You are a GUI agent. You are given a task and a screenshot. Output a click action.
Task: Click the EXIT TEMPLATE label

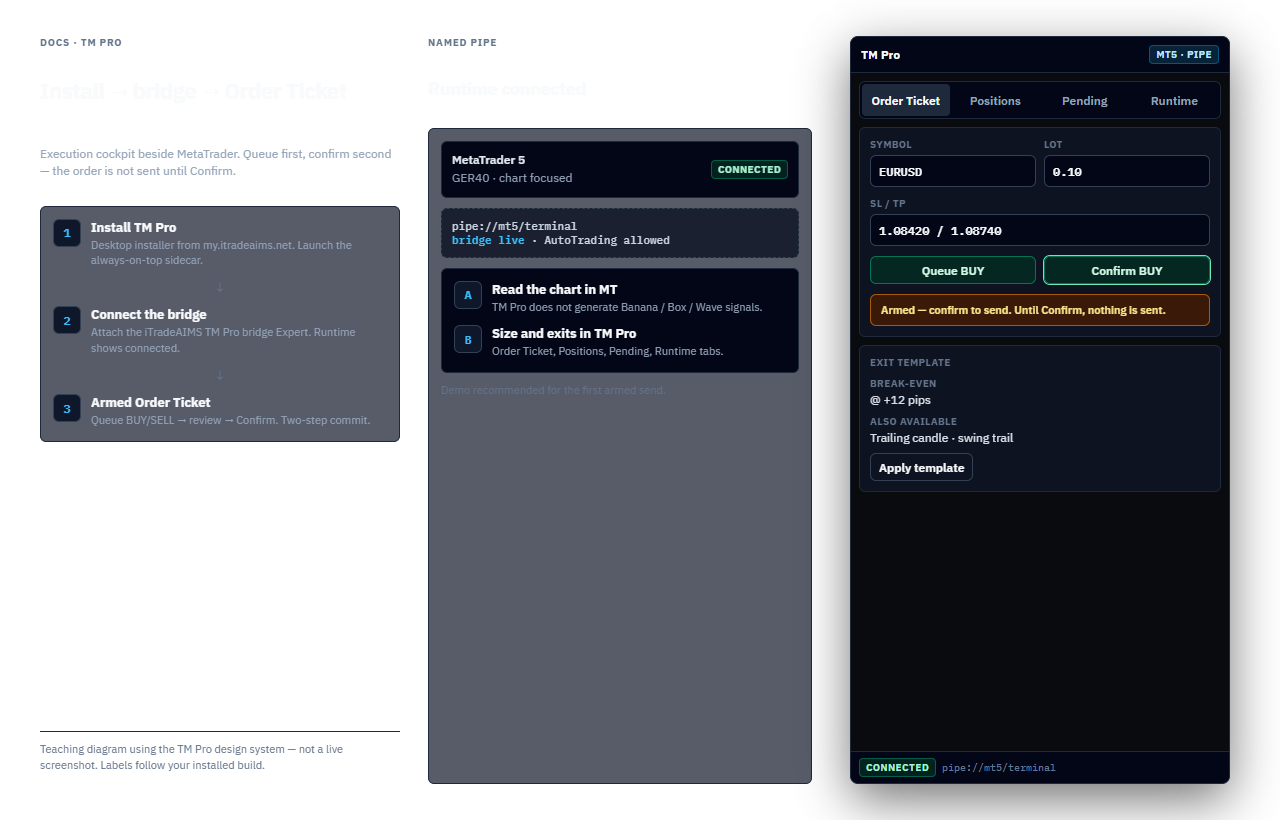point(910,362)
